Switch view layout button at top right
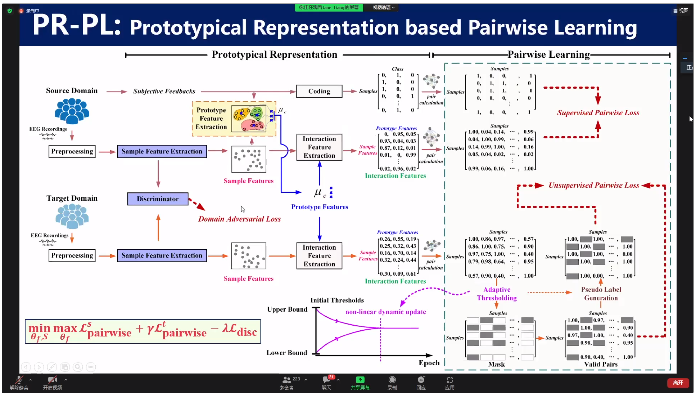Screen dimensions: 694x393 [683, 10]
